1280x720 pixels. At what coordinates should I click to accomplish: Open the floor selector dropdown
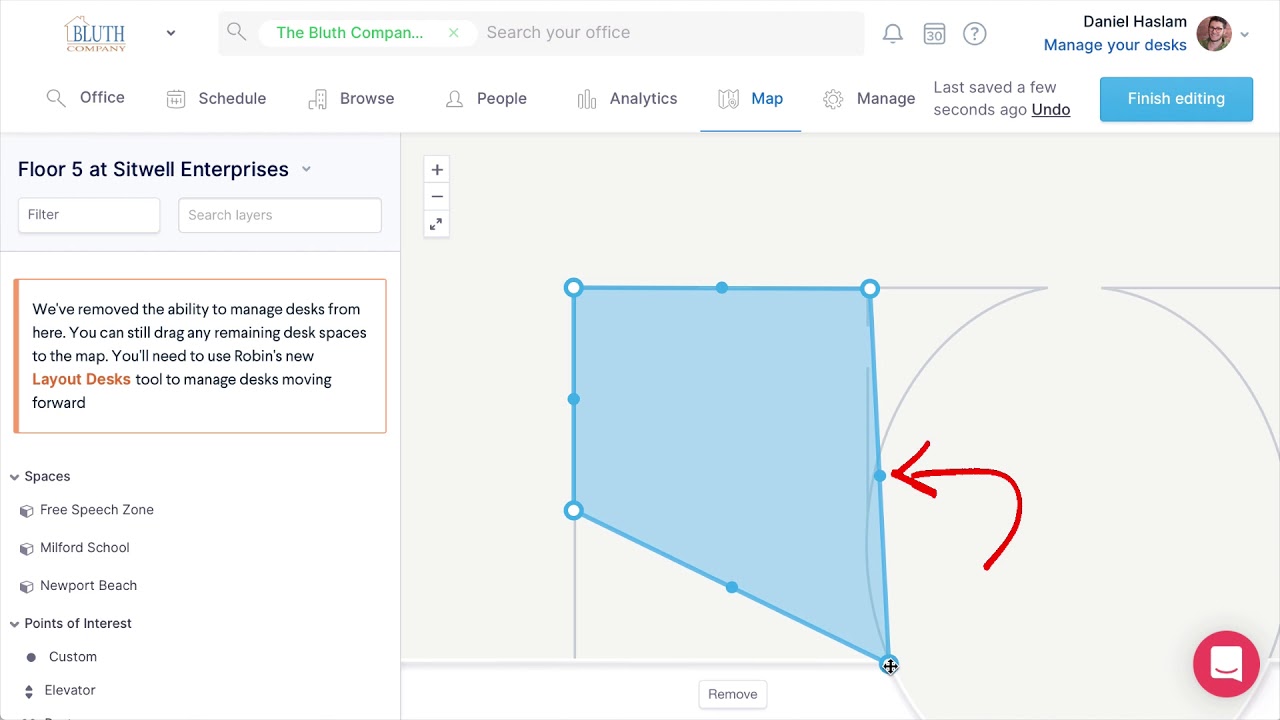point(306,169)
